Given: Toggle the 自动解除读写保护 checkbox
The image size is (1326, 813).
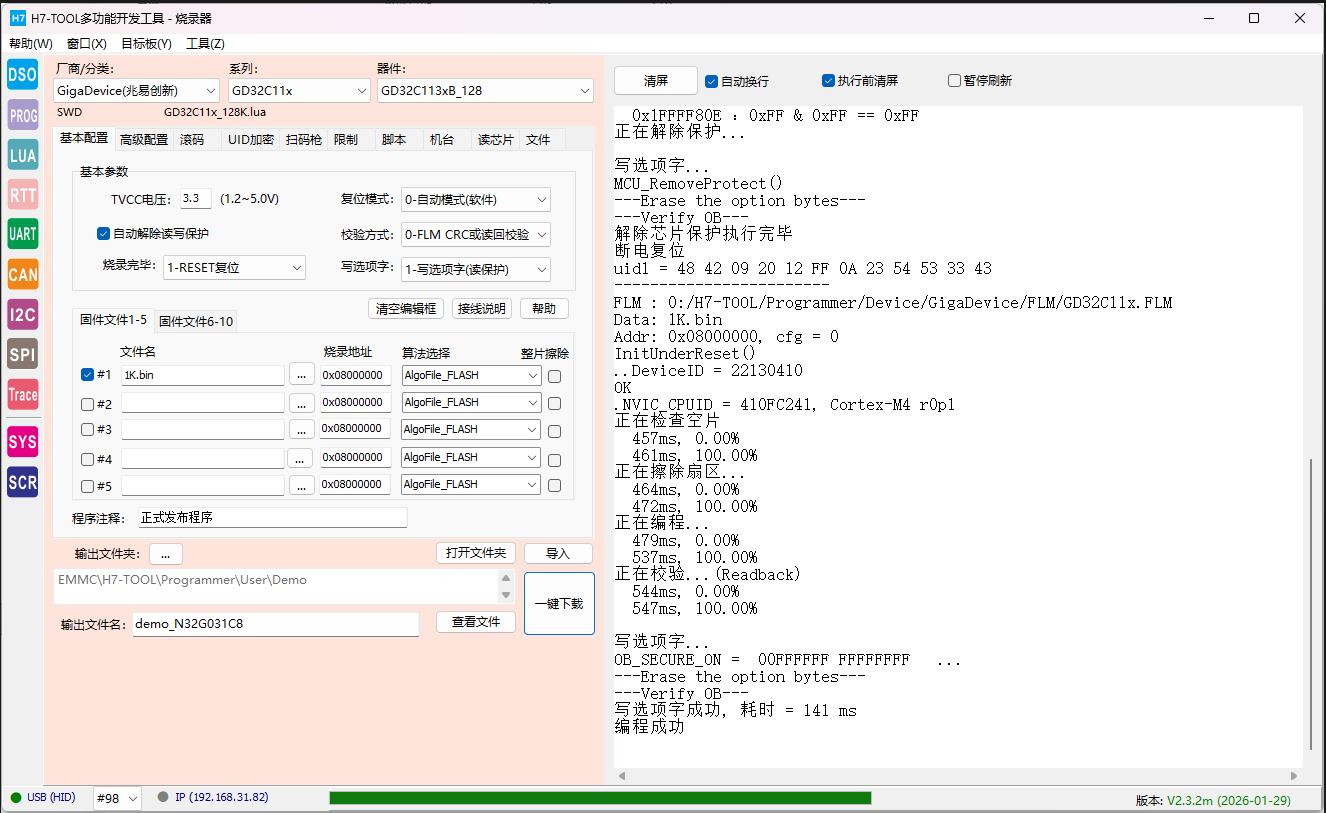Looking at the screenshot, I should pyautogui.click(x=103, y=234).
